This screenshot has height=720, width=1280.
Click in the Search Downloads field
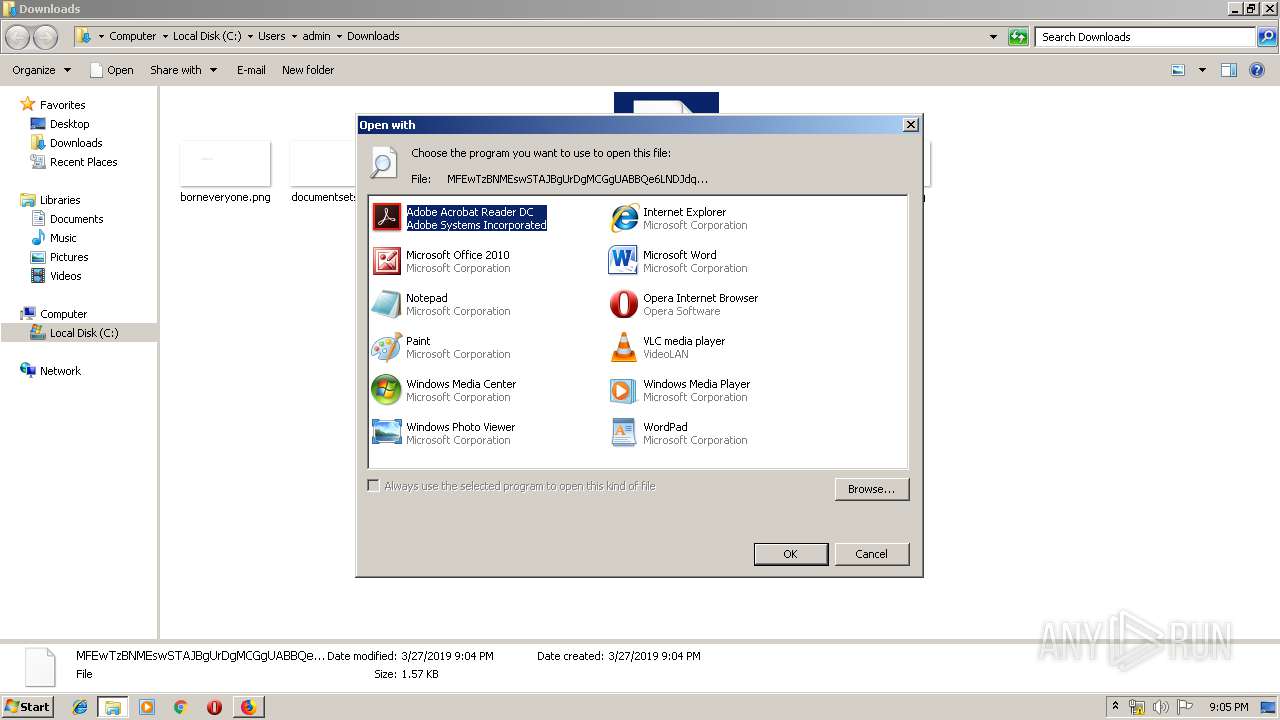click(x=1146, y=37)
